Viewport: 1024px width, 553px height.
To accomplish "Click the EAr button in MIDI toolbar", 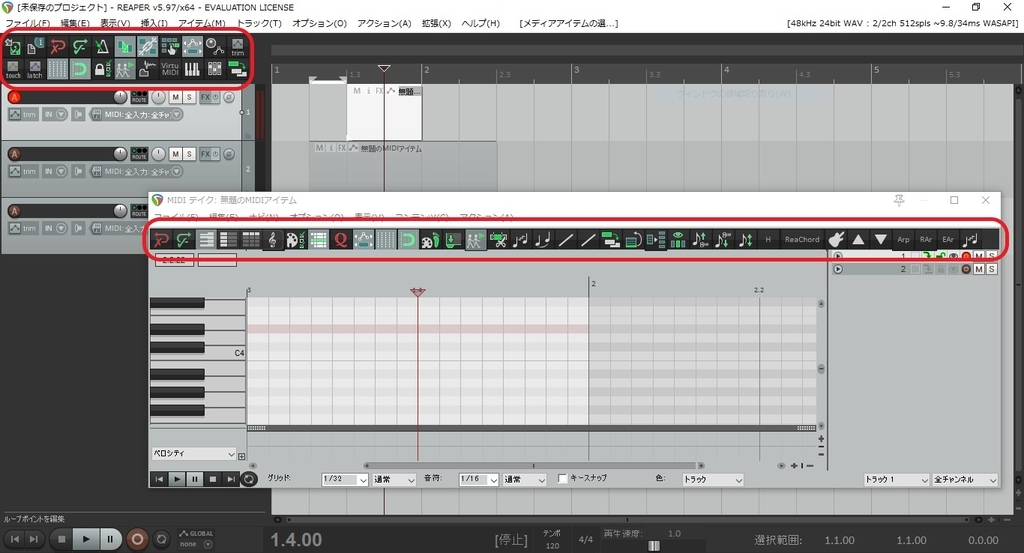I will (948, 240).
